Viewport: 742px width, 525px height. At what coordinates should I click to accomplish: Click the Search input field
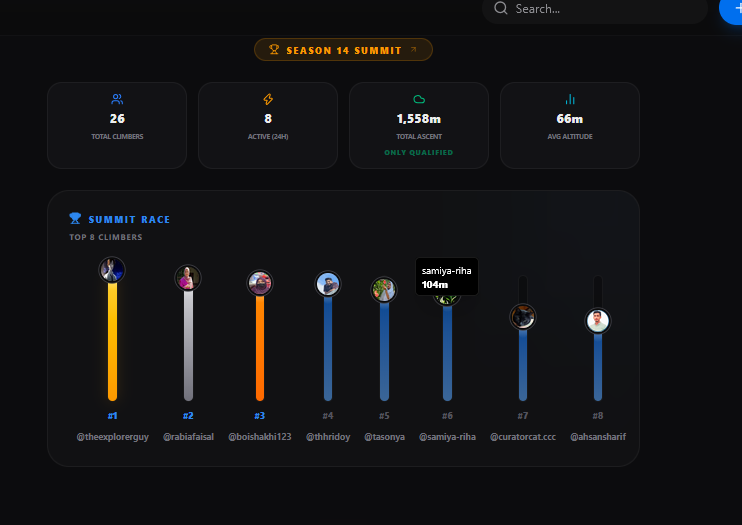click(595, 9)
